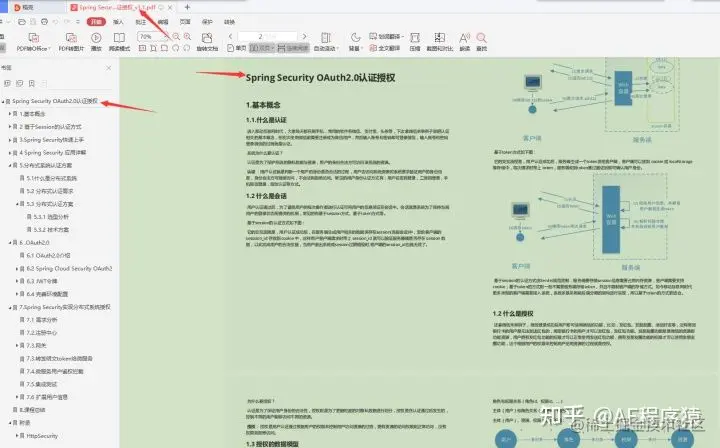Click the print icon in quick toolbar
Screen dimensions: 720x448
[x=45, y=22]
